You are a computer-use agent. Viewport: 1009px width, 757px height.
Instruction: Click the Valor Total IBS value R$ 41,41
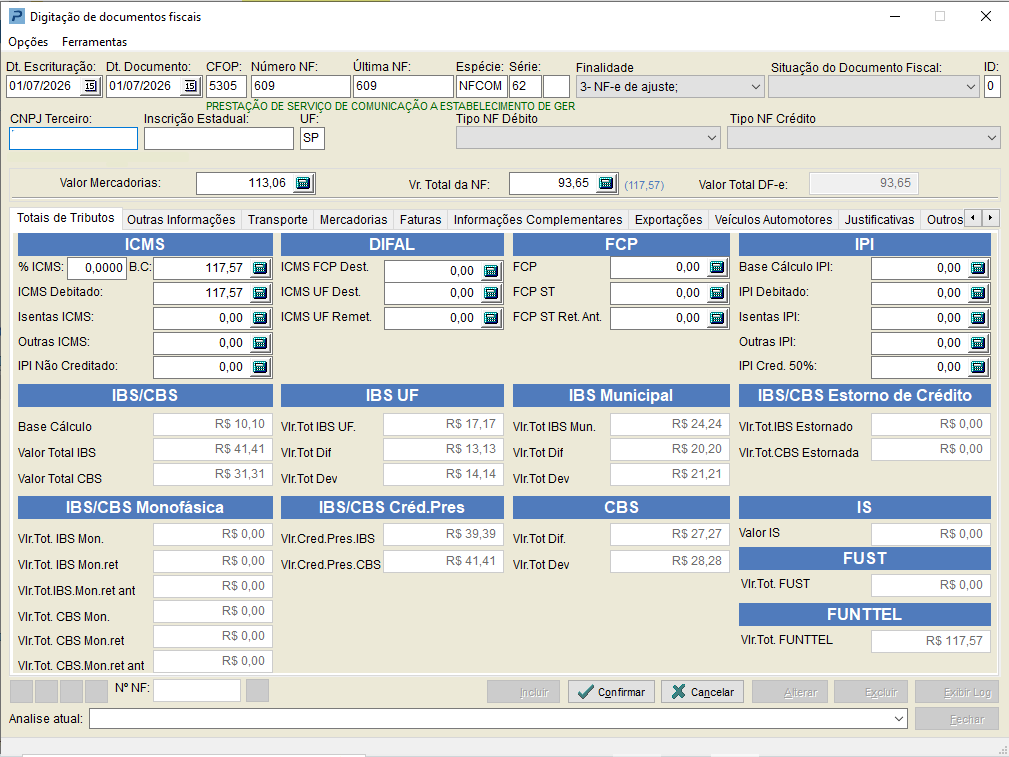click(x=212, y=449)
